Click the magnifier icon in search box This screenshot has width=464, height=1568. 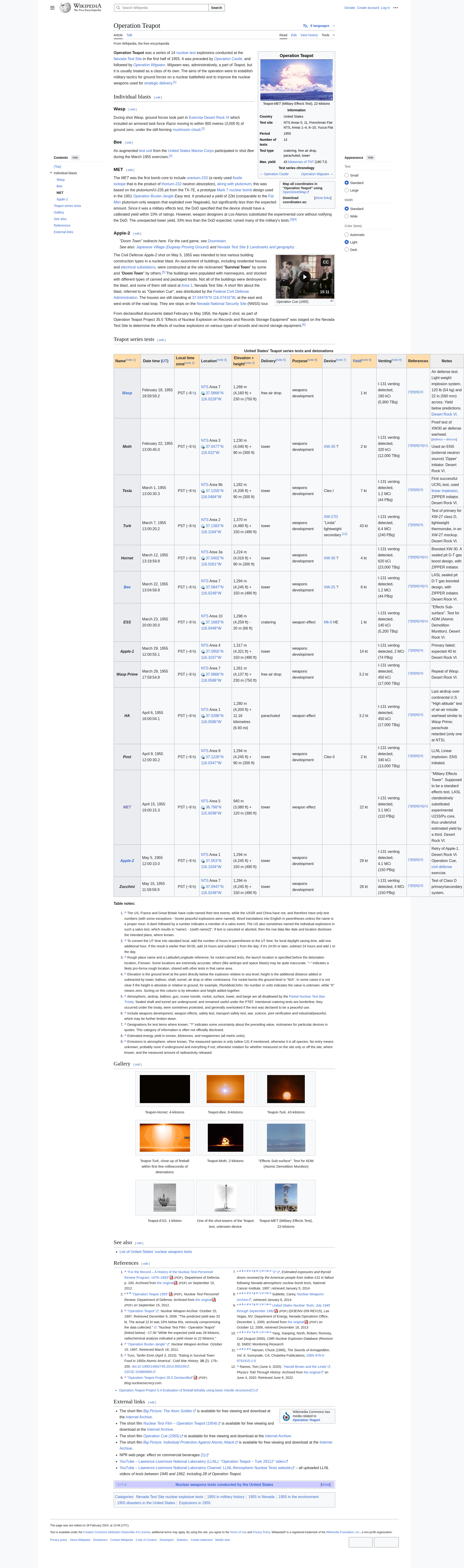click(x=119, y=8)
